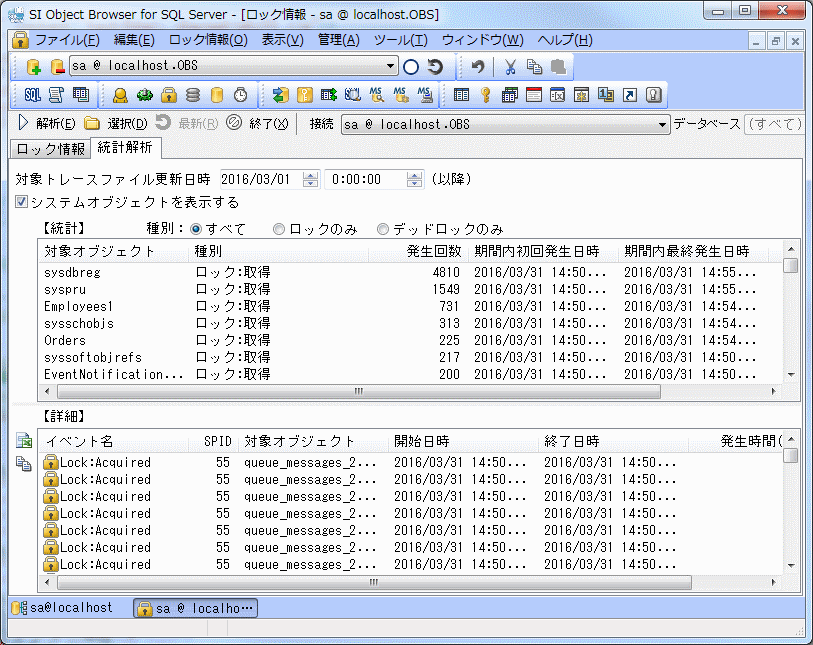Expand the 接続 connection combo box
The image size is (813, 645).
[663, 125]
